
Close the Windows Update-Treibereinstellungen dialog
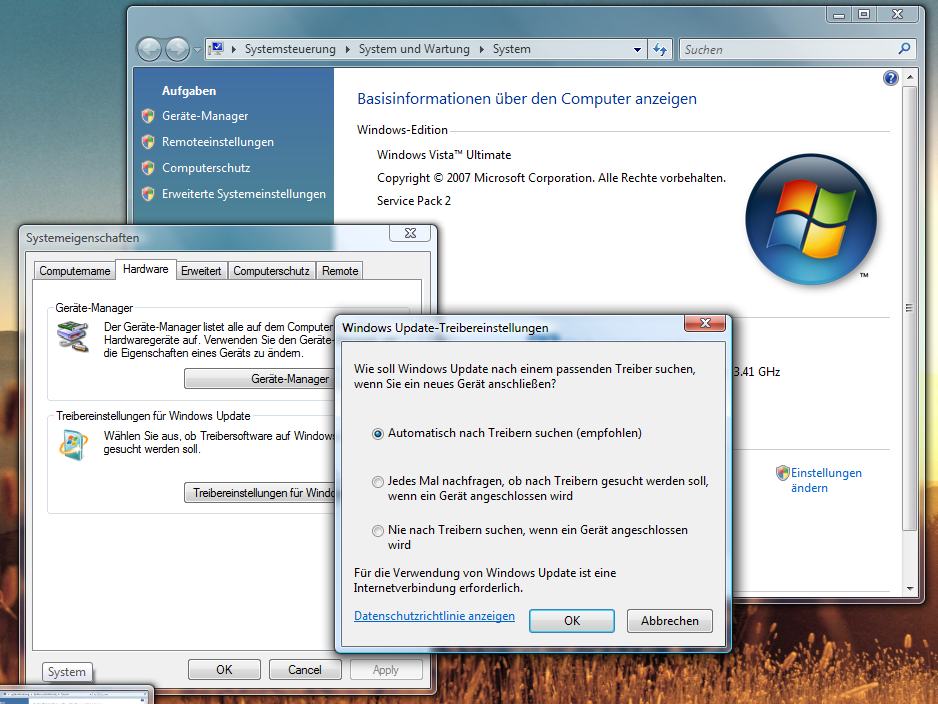coord(705,323)
